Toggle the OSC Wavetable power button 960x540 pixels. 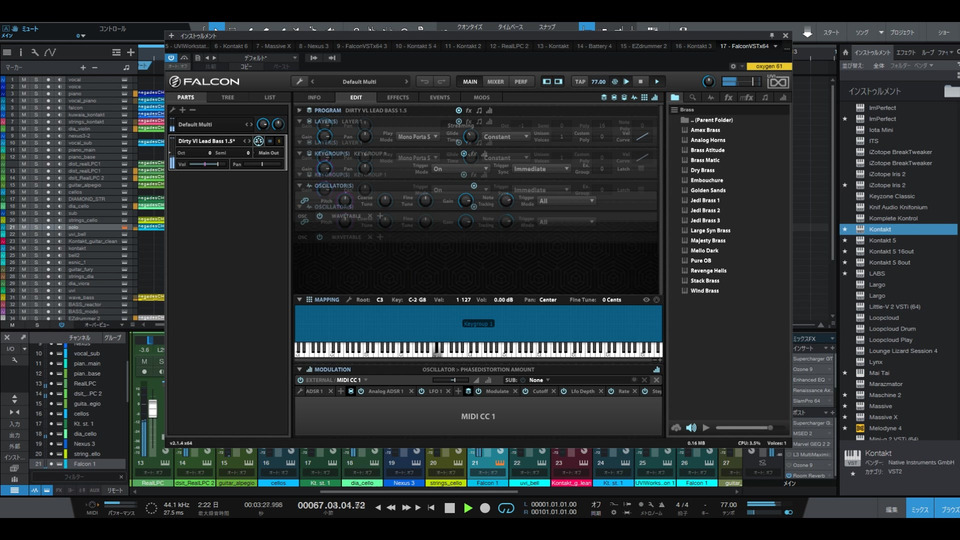click(319, 216)
